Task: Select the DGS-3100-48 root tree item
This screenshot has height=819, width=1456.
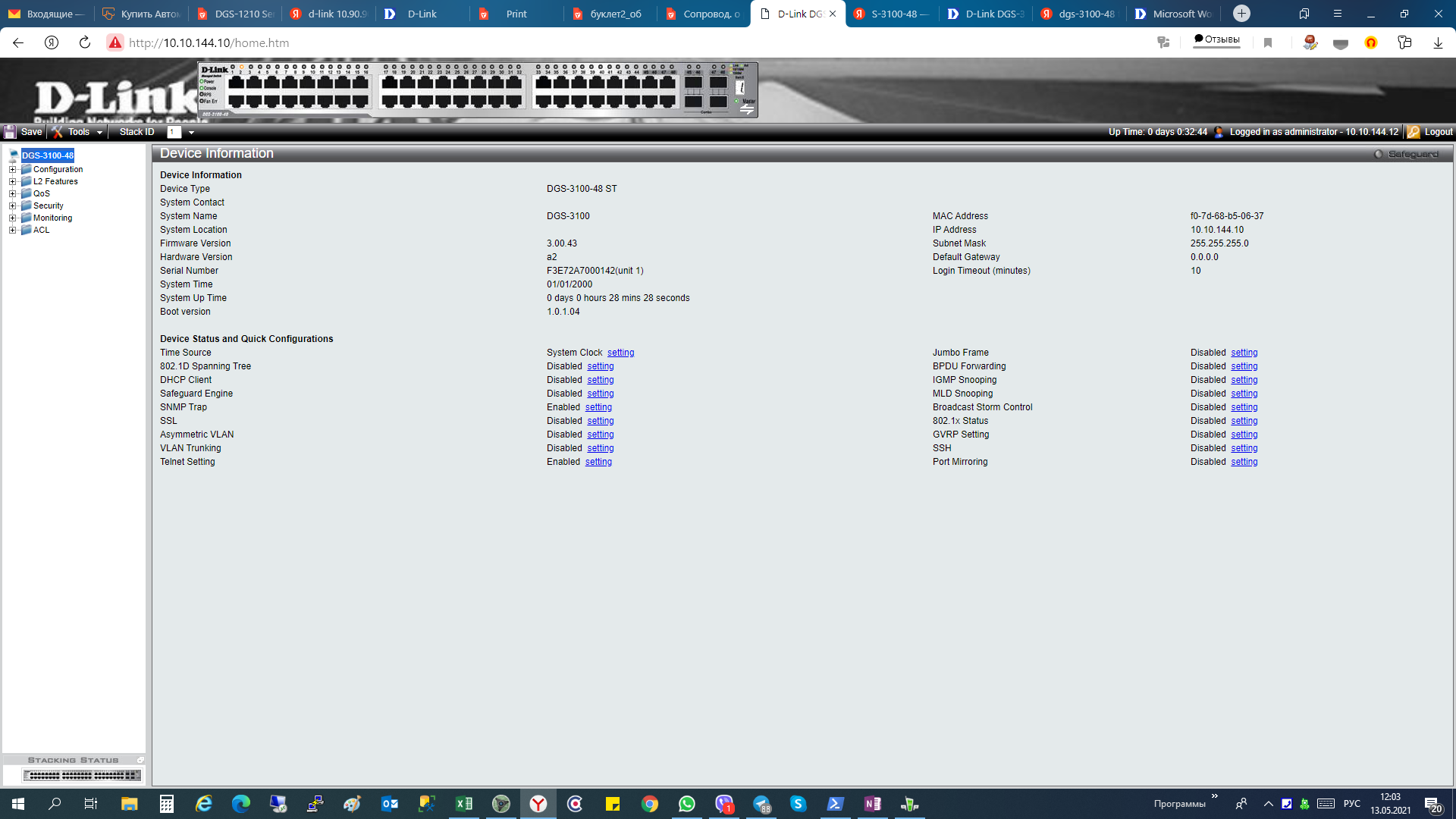Action: pyautogui.click(x=47, y=155)
